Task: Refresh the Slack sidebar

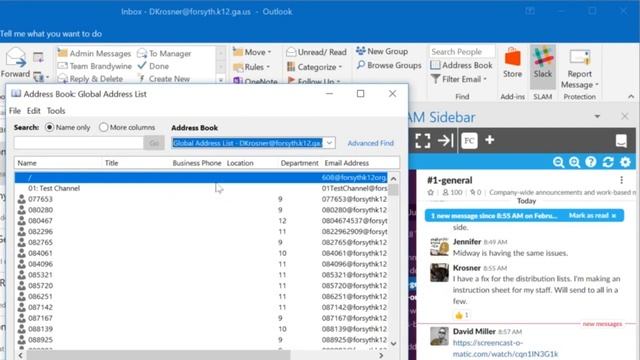Action: pos(608,162)
